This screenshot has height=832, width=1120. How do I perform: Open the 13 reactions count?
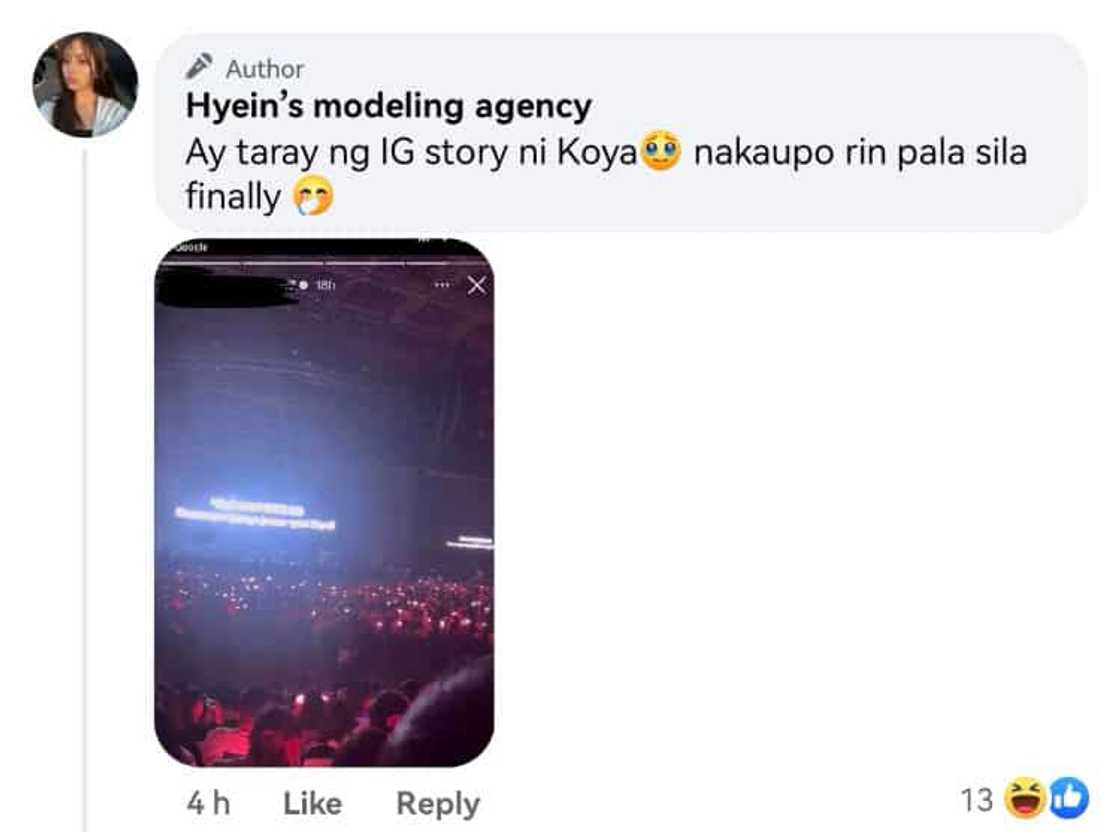click(x=976, y=800)
